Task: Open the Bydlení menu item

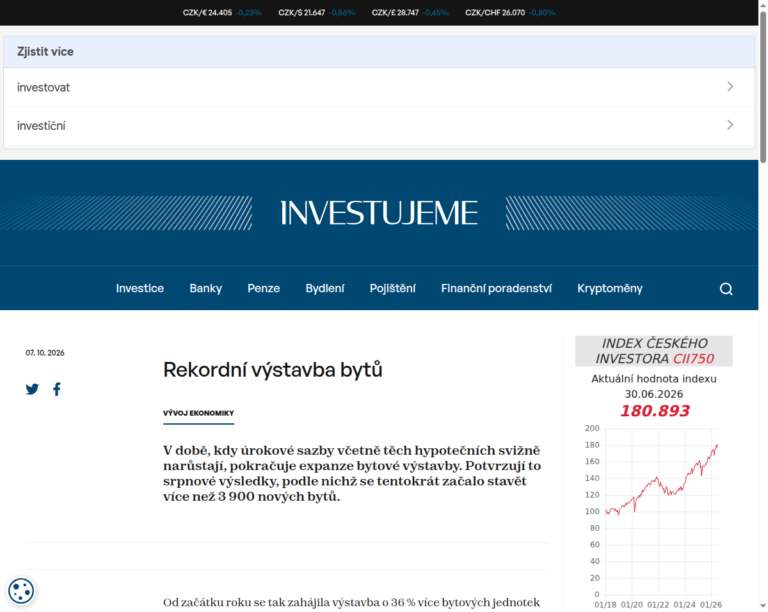Action: point(325,288)
